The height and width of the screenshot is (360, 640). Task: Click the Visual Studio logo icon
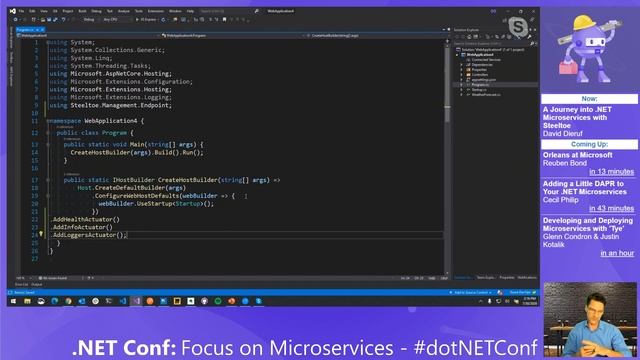[13, 11]
